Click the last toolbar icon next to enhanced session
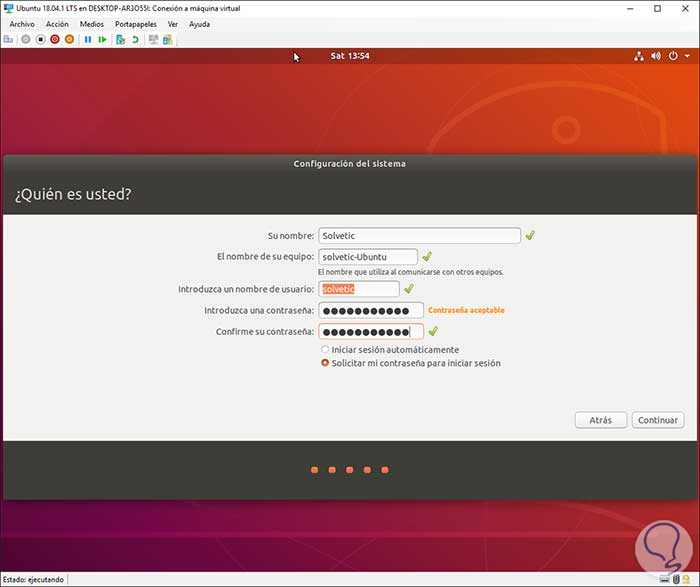Image resolution: width=700 pixels, height=587 pixels. (168, 40)
